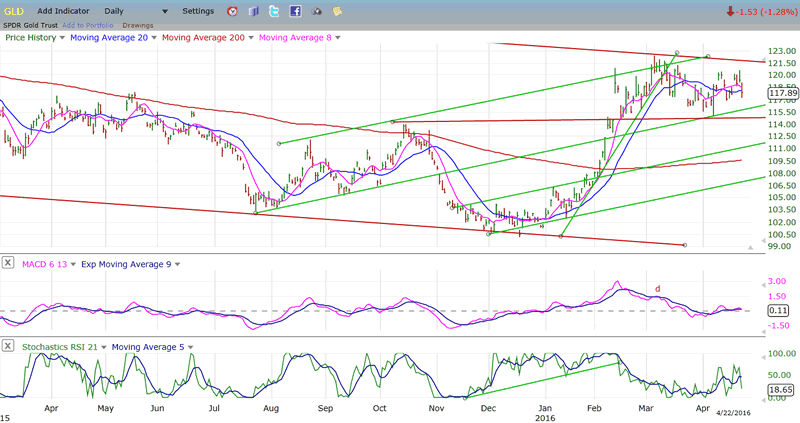Click the alarm clock alert icon
800x423 pixels.
233,11
